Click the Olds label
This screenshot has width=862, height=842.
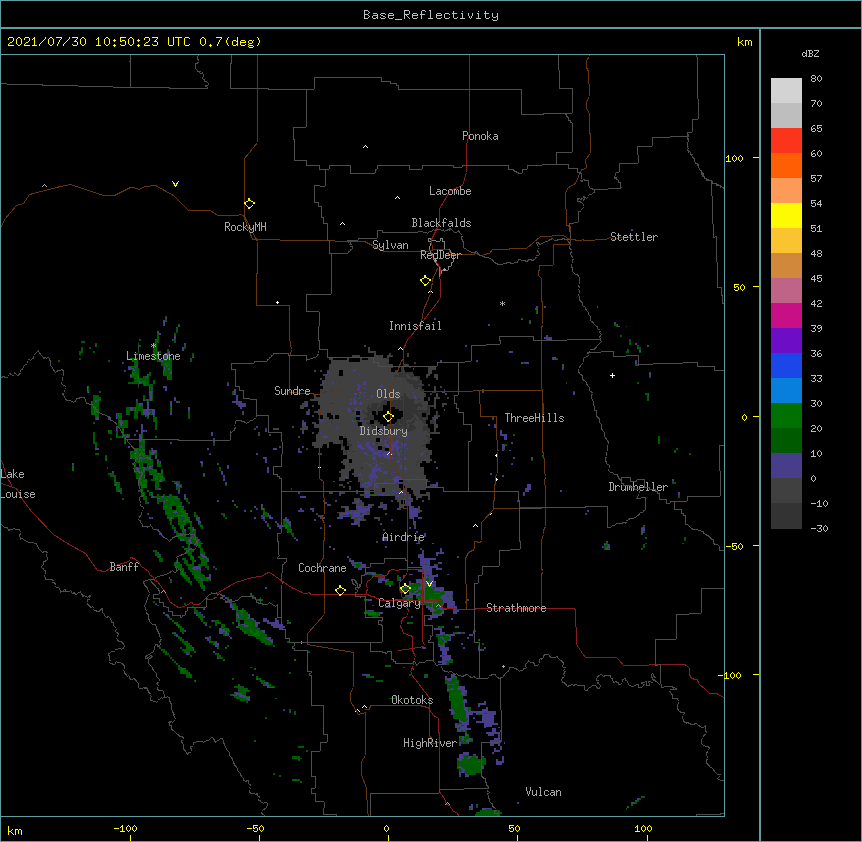pos(388,394)
